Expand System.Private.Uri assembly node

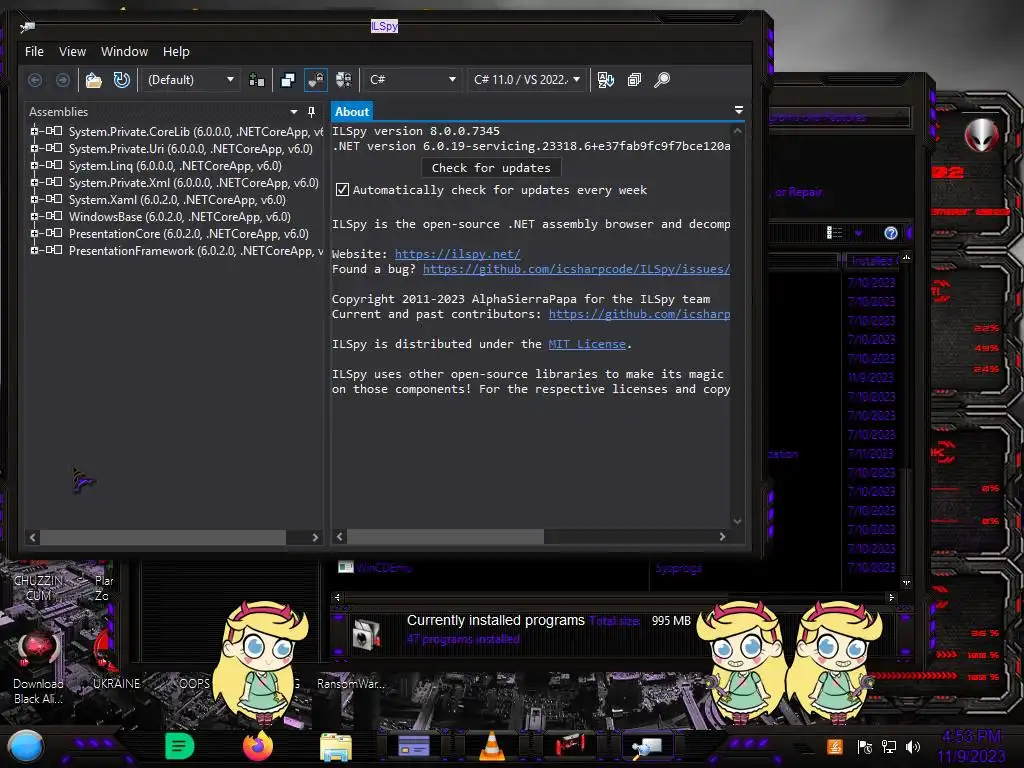pos(34,148)
